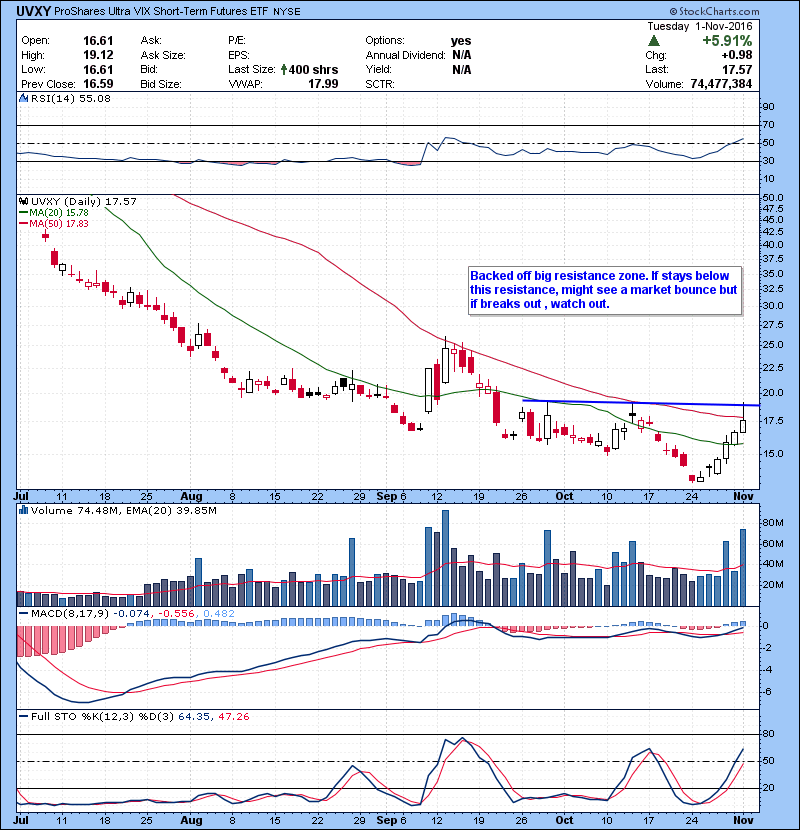Click the MACD histogram value 0.482

[219, 614]
